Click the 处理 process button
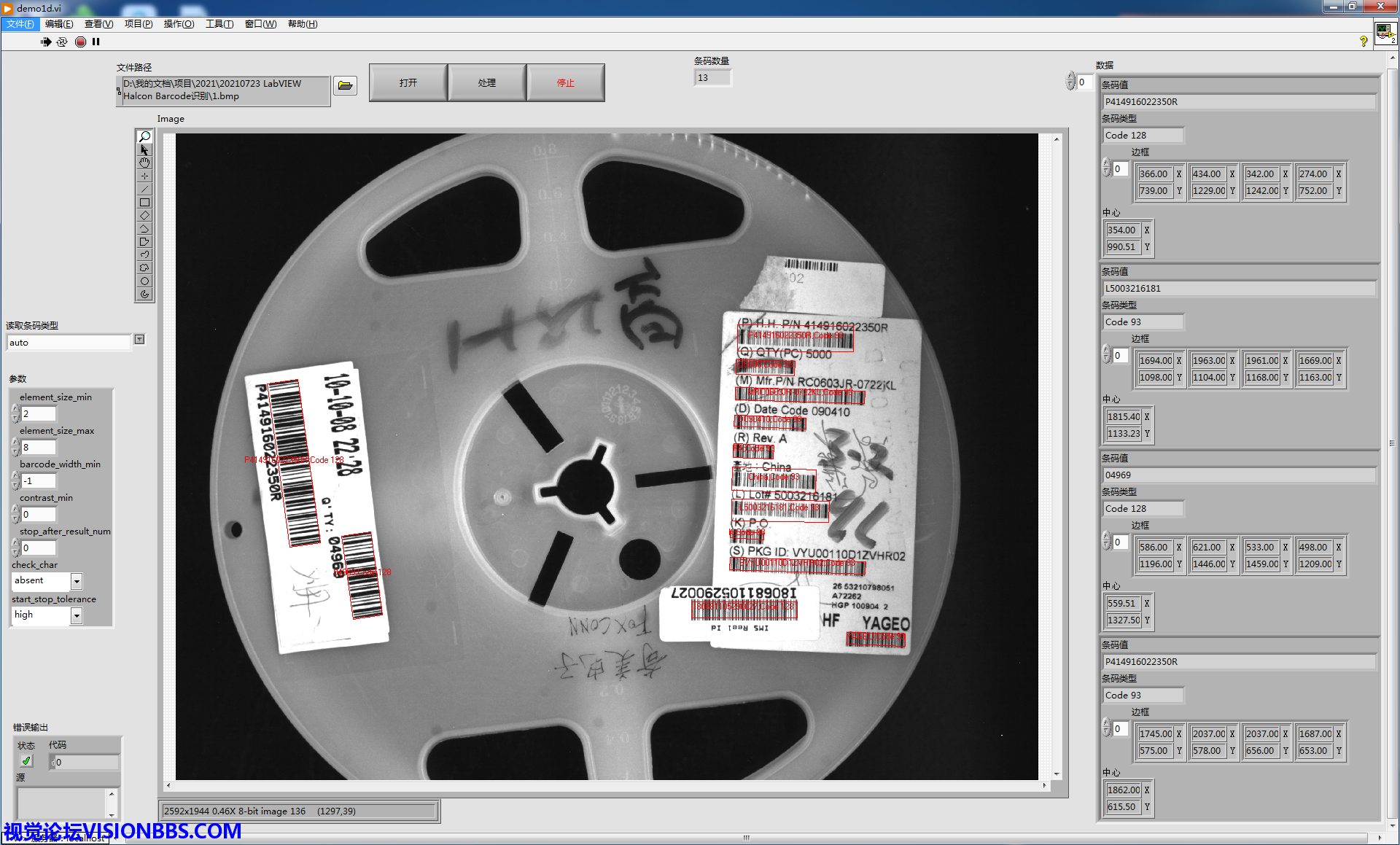1400x845 pixels. pyautogui.click(x=486, y=83)
